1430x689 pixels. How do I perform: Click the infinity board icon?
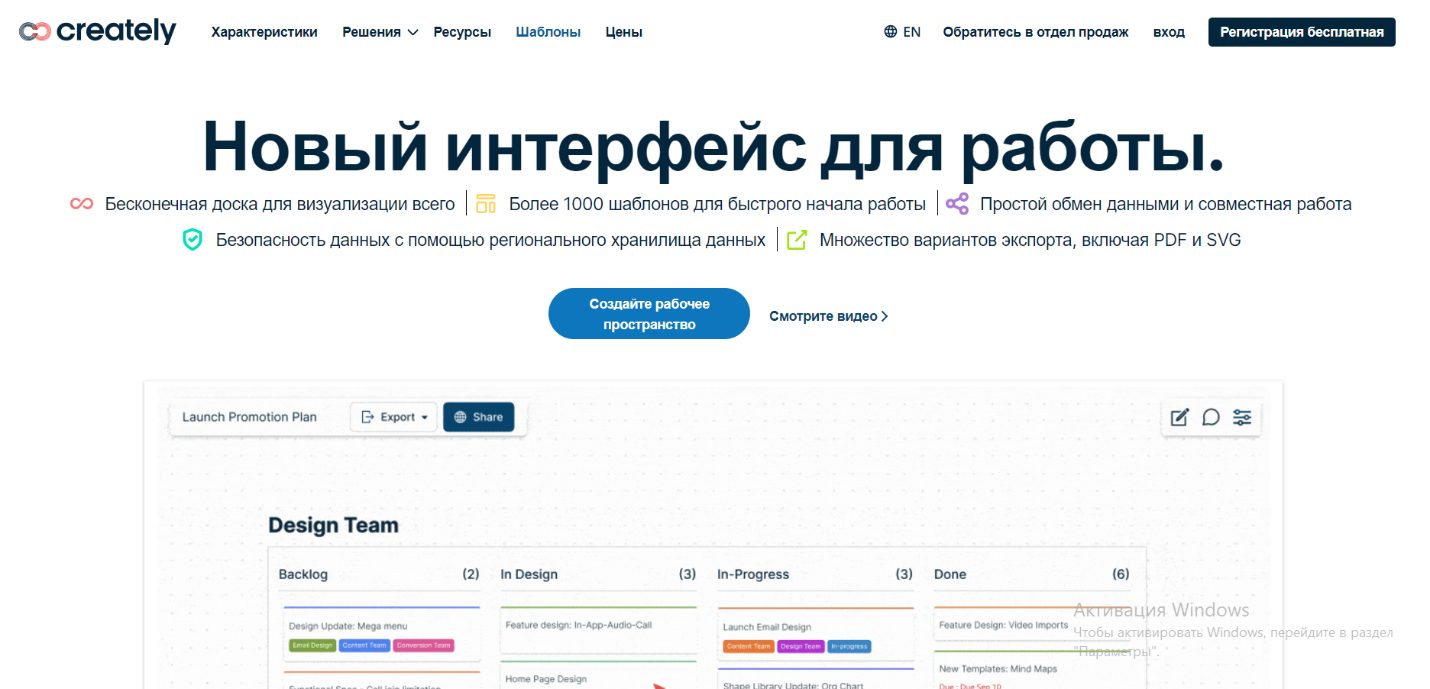pos(82,204)
